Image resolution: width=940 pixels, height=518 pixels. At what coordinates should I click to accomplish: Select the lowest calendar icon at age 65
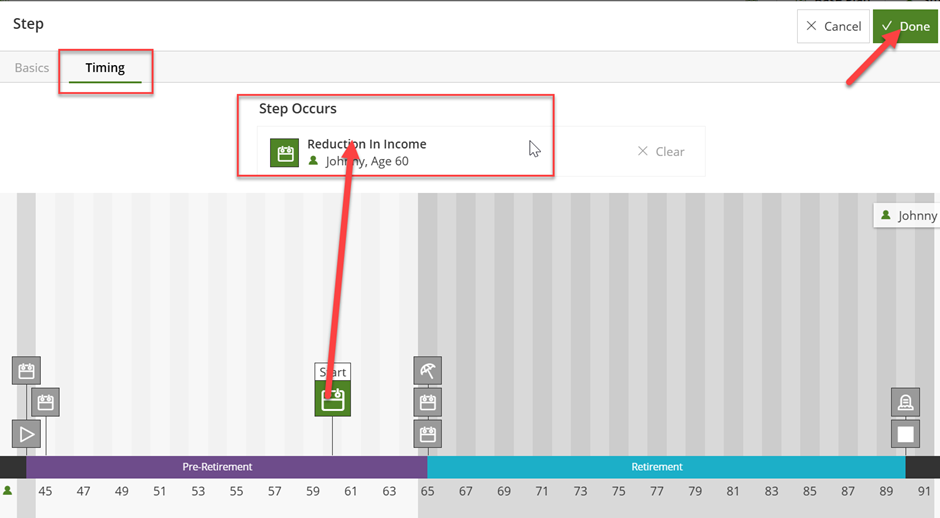(x=428, y=434)
